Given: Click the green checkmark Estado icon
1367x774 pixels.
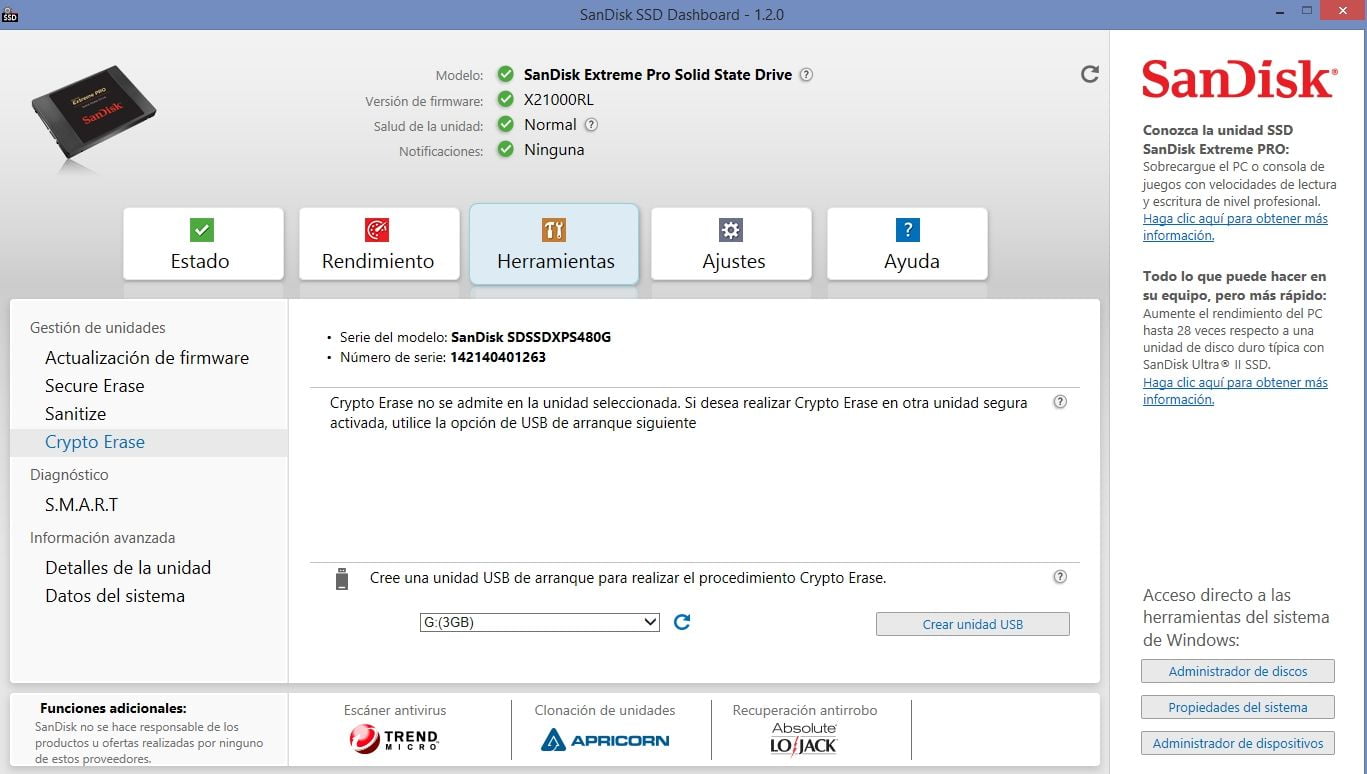Looking at the screenshot, I should 202,230.
